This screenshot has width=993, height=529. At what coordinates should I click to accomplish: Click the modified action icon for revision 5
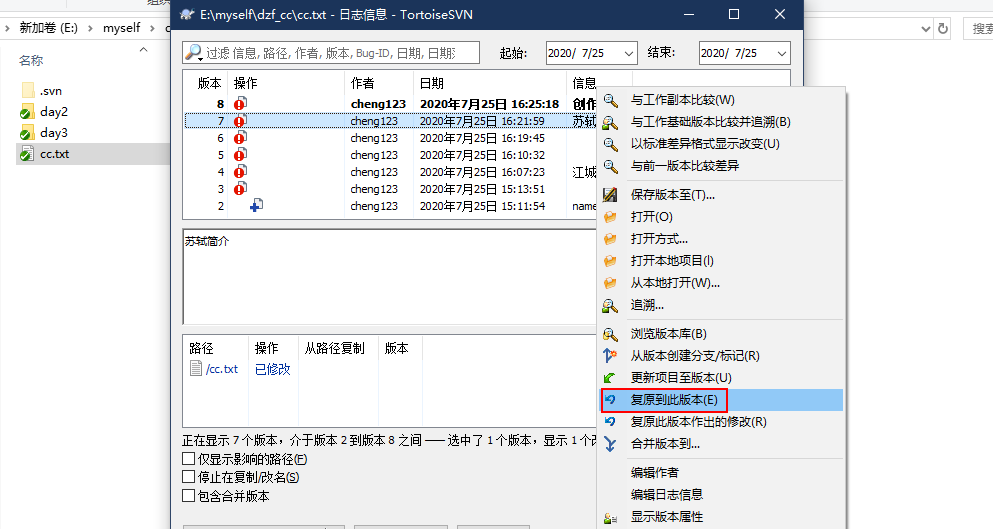240,155
